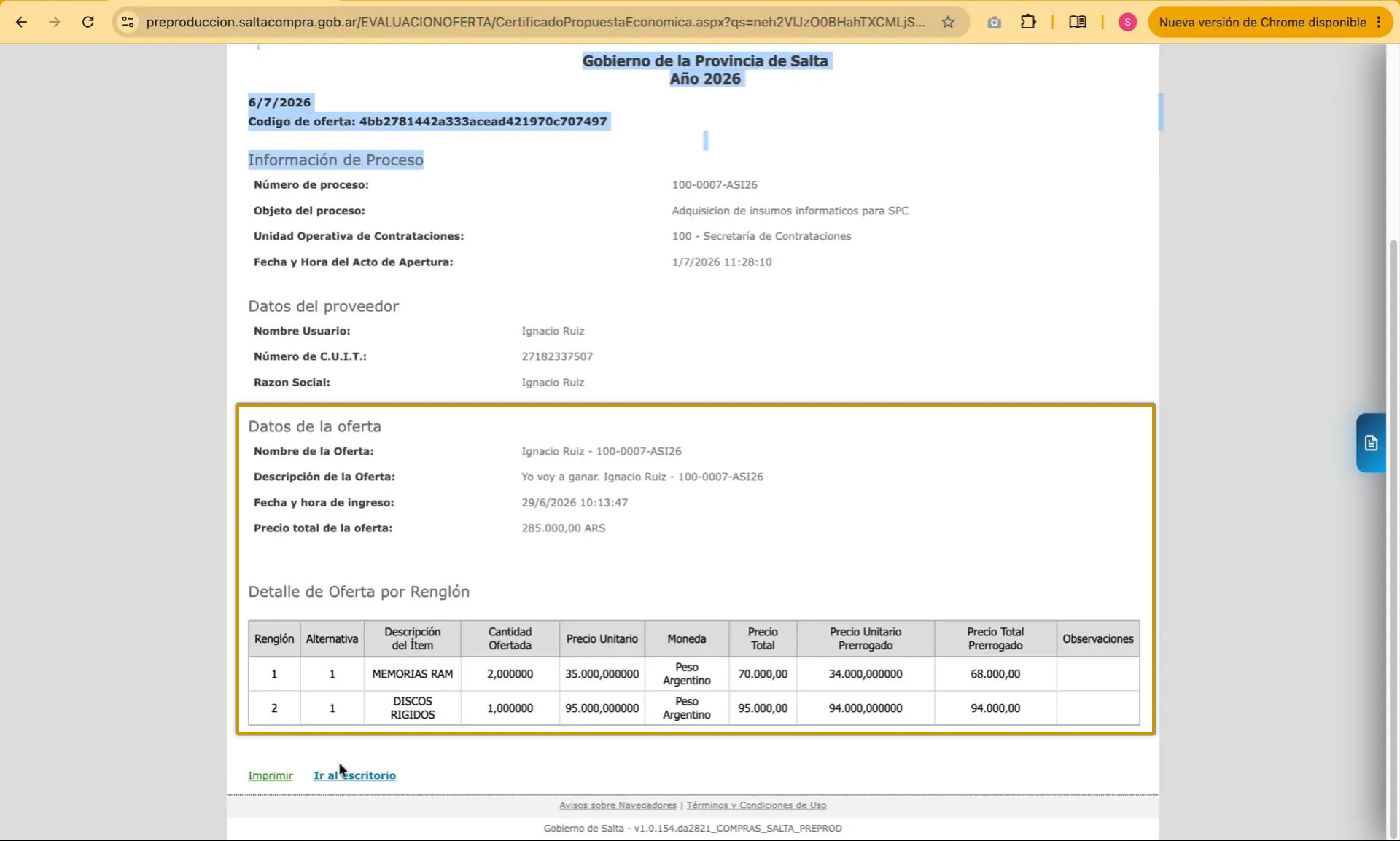Click Adquisicion de insumos informaticos text

click(x=790, y=211)
